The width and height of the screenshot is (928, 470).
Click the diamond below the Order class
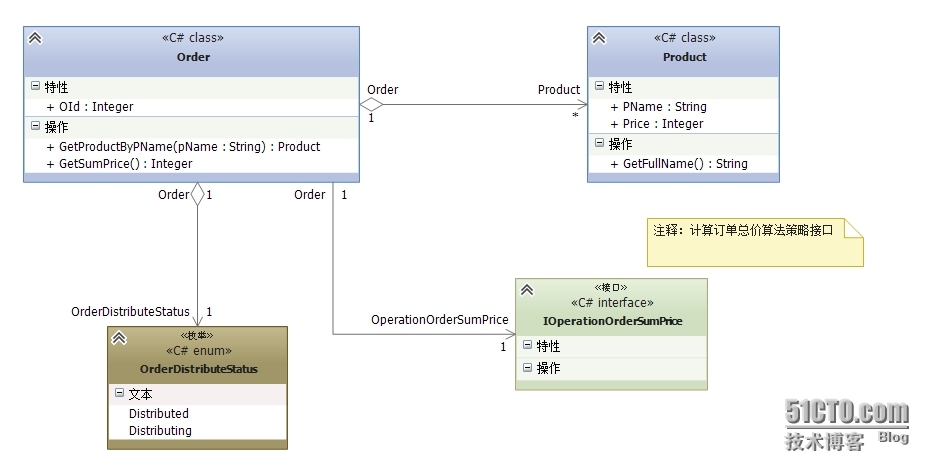coord(197,195)
